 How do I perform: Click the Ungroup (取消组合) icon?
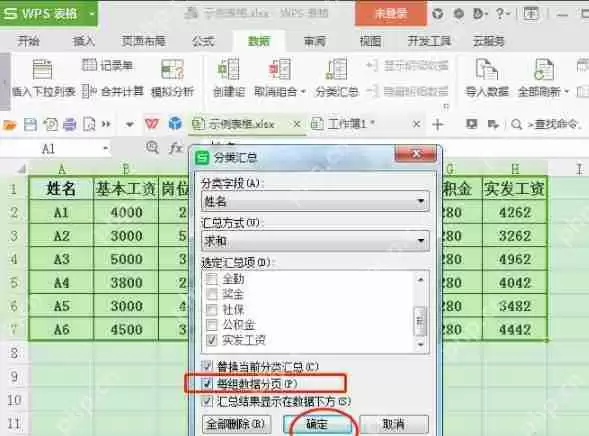[x=279, y=69]
